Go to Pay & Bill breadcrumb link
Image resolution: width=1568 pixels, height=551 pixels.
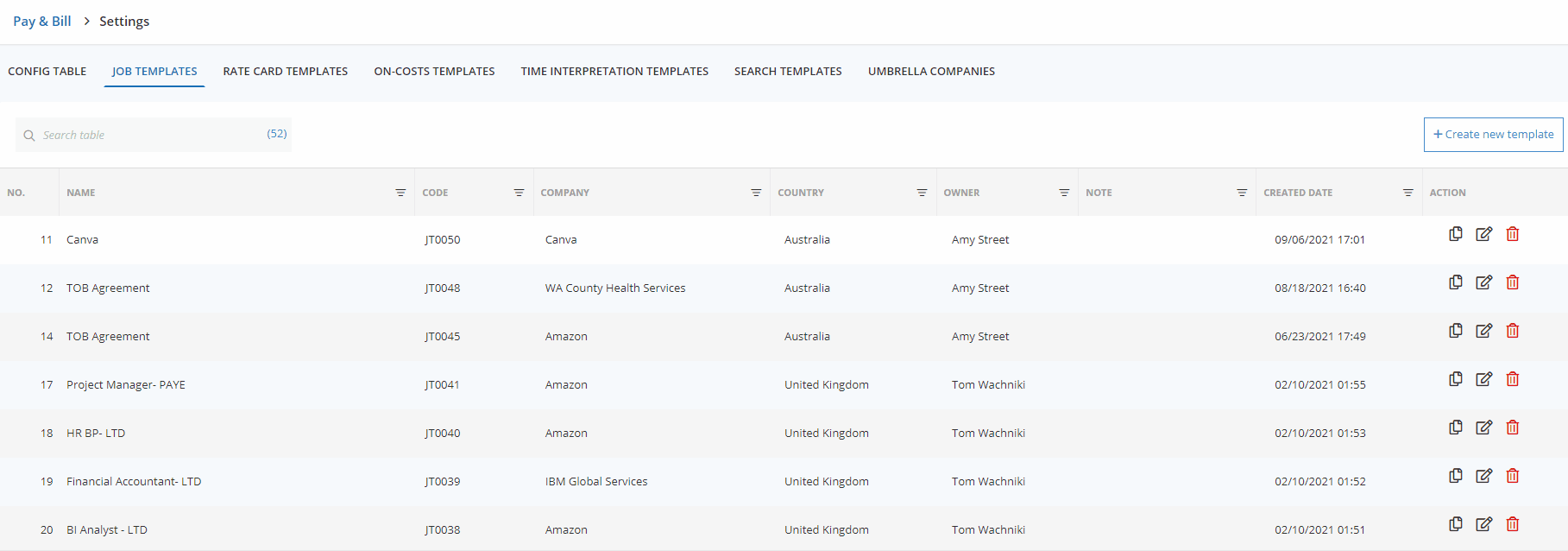pos(42,22)
